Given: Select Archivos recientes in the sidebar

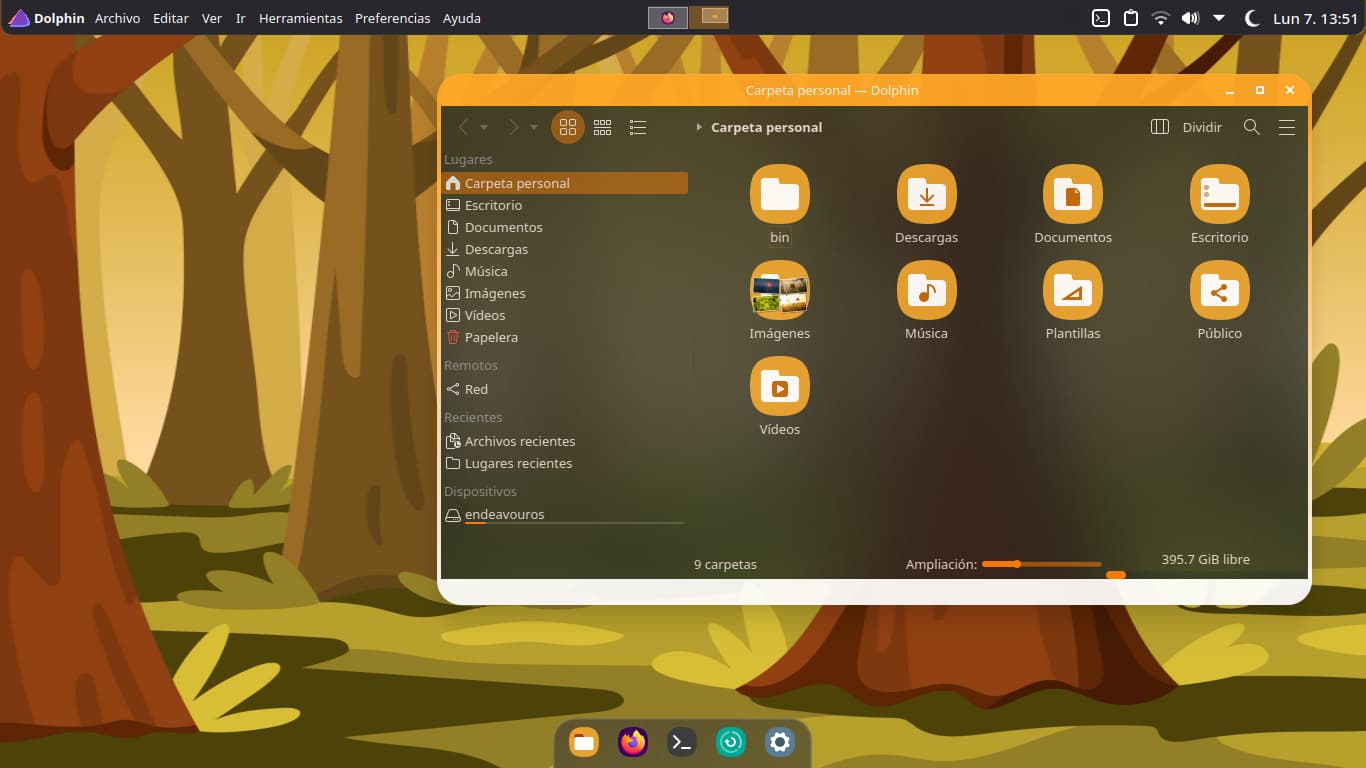Looking at the screenshot, I should [x=519, y=441].
